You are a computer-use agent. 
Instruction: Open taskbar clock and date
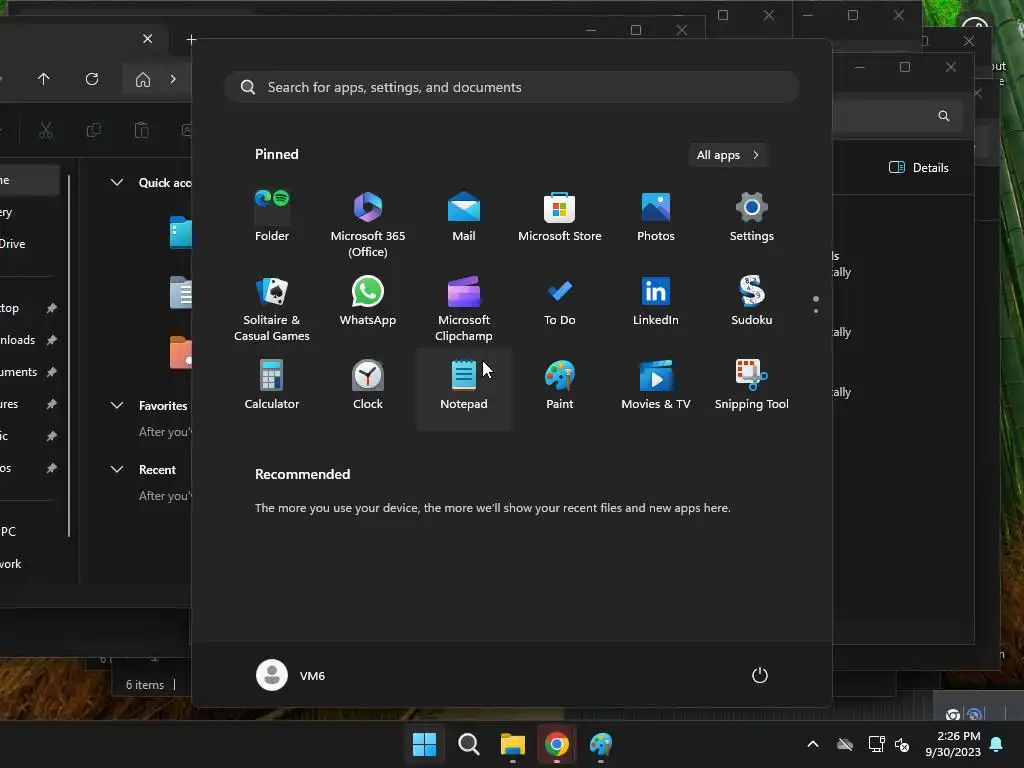(953, 744)
